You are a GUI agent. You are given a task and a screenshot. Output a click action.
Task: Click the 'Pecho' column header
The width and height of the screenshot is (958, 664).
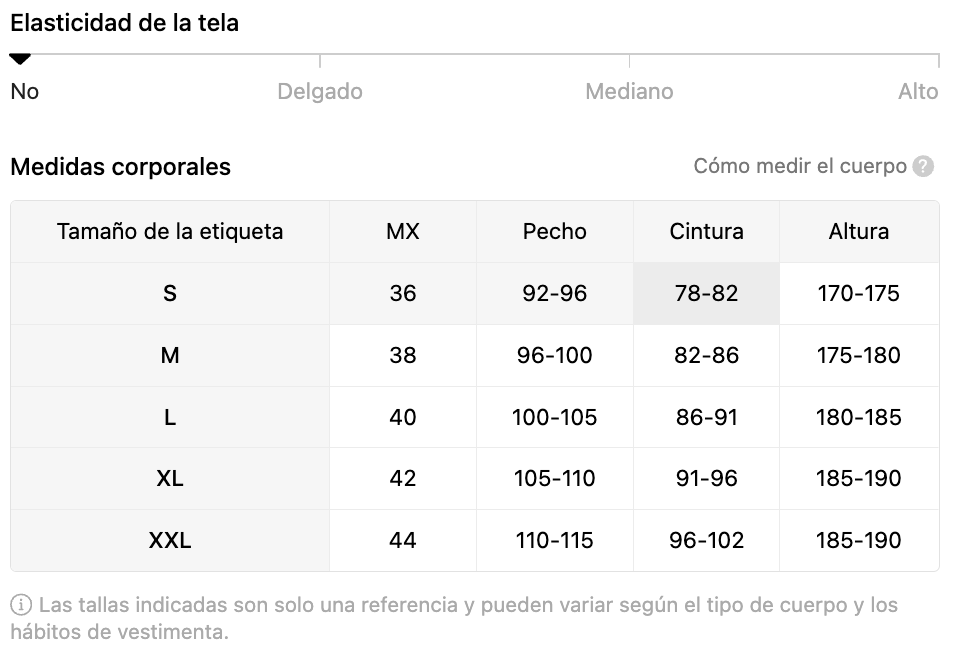point(555,232)
